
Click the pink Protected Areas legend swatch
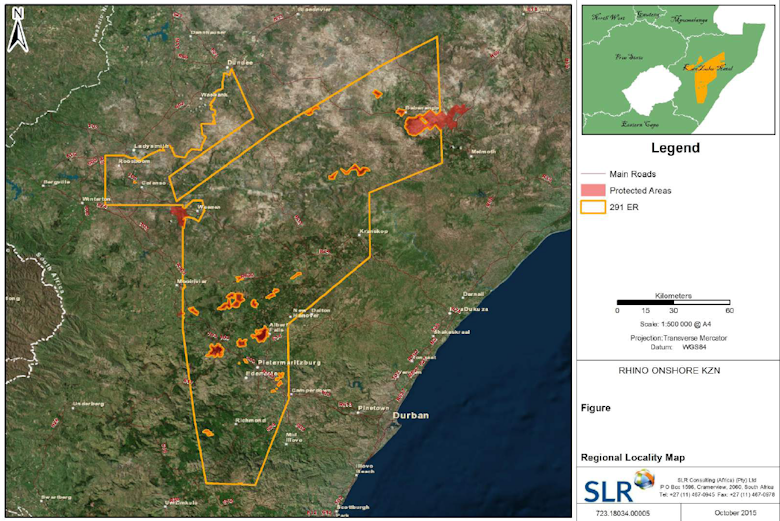click(x=596, y=190)
